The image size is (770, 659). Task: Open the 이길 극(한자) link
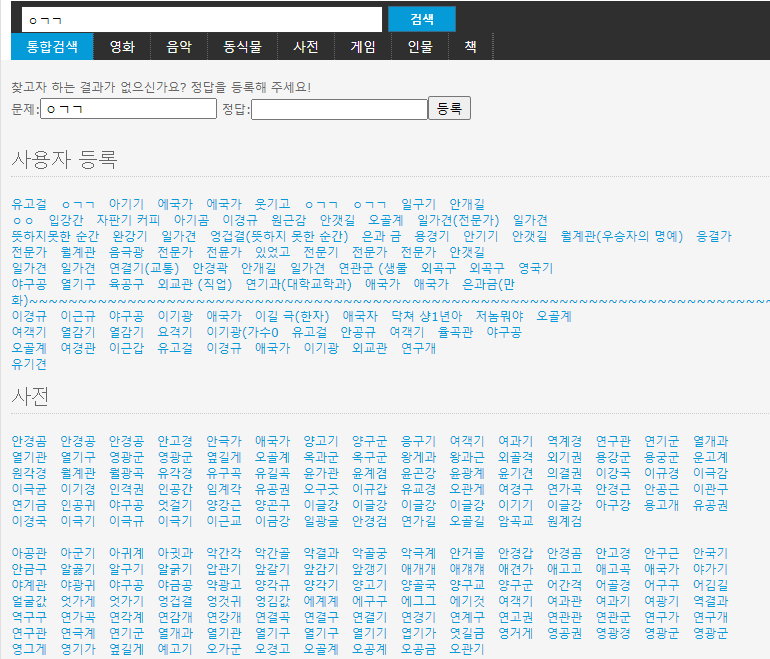pyautogui.click(x=292, y=316)
